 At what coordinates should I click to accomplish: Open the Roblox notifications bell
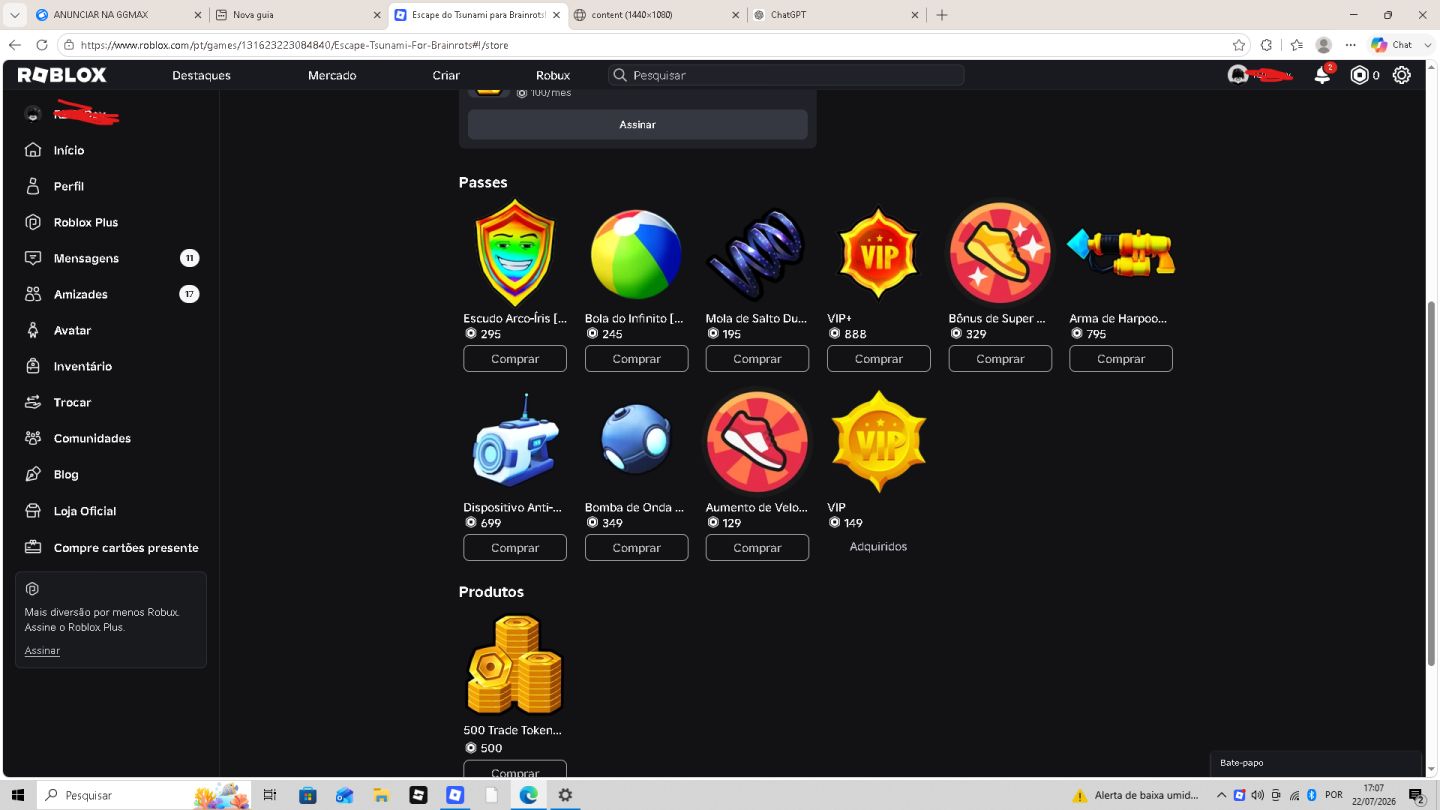(x=1322, y=75)
